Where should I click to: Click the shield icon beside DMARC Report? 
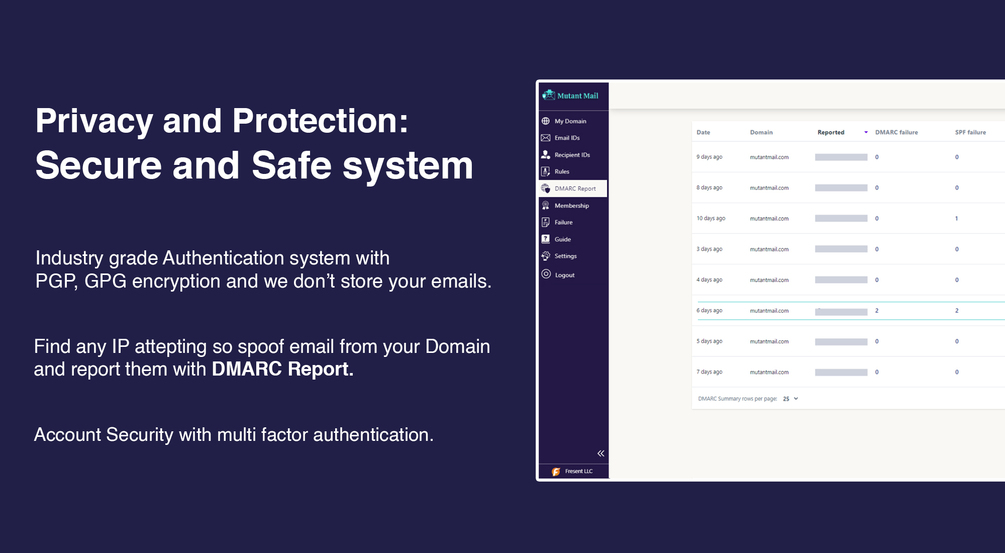545,188
